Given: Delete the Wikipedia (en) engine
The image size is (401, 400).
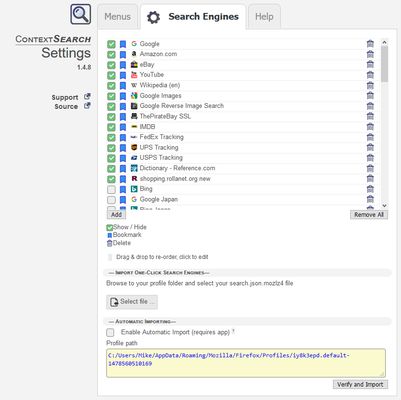Looking at the screenshot, I should point(370,85).
